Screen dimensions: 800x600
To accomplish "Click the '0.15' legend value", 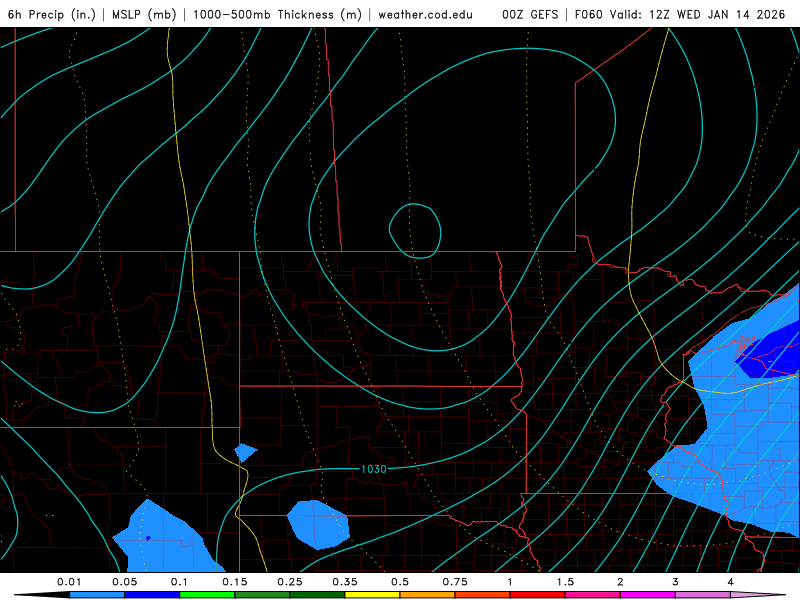I will 235,582.
